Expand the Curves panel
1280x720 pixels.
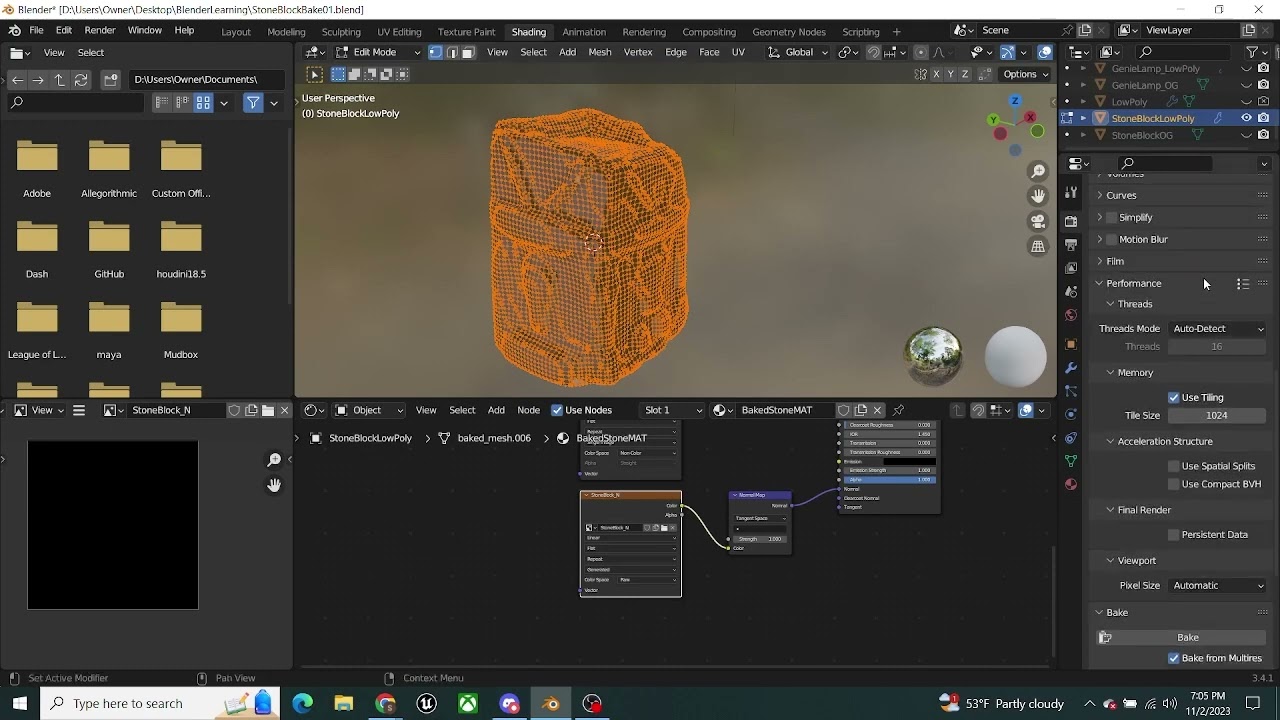(x=1120, y=195)
